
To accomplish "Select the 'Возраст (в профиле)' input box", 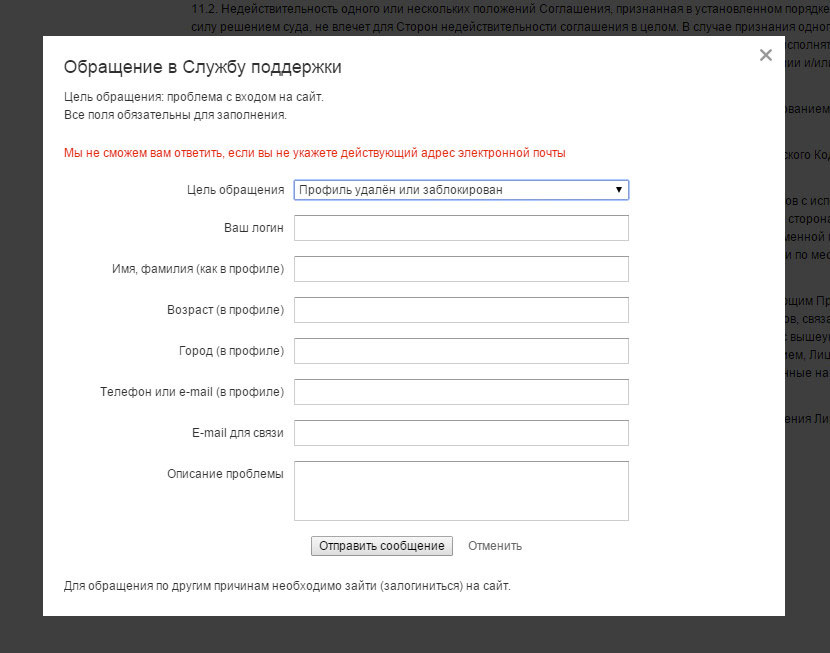I will click(x=461, y=310).
